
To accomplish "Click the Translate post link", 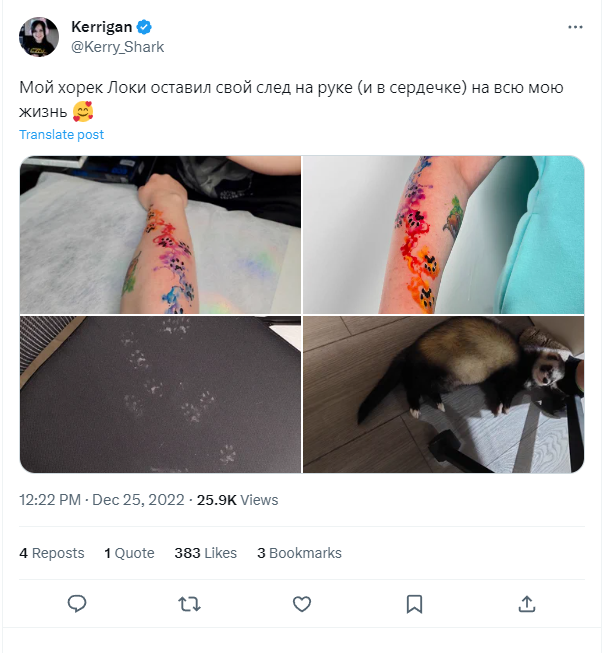I will tap(61, 135).
